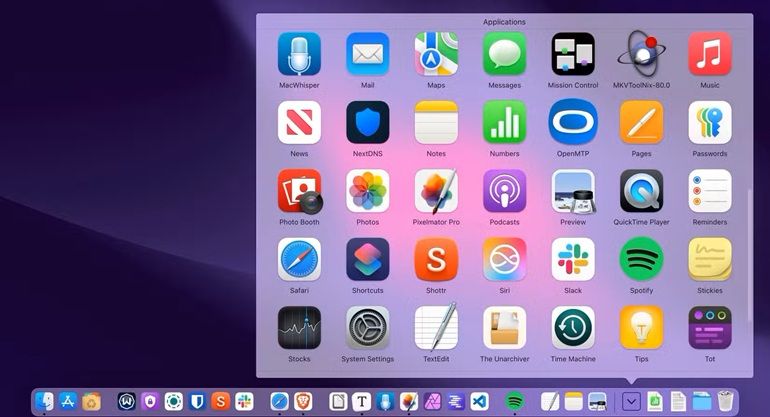Launch Affinity Photo from the Dock
The width and height of the screenshot is (770, 417).
(x=432, y=401)
